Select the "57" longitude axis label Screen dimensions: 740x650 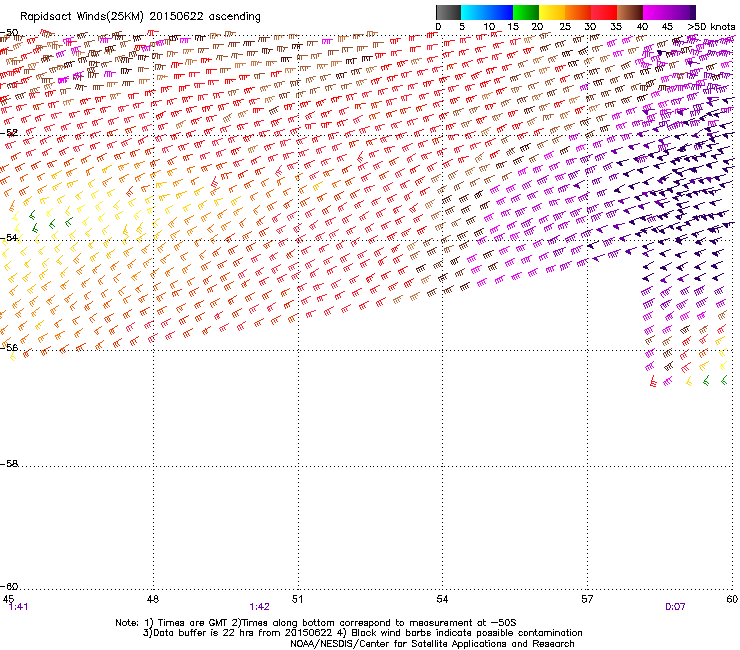tap(587, 599)
